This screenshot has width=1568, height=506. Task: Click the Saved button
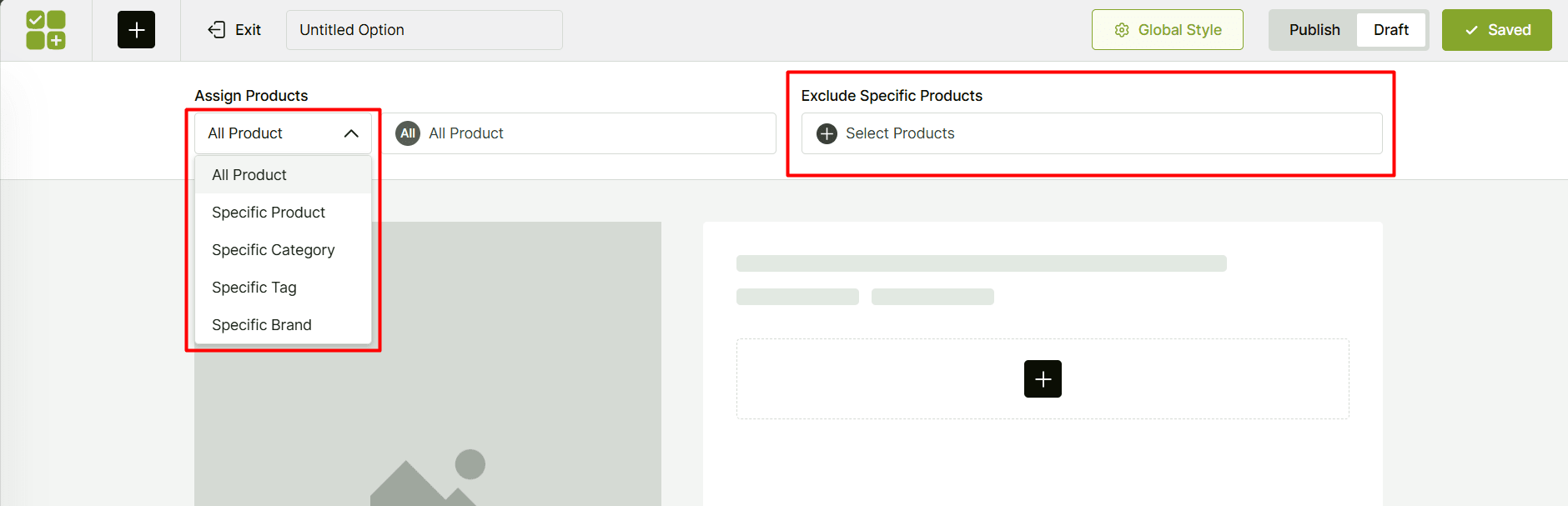click(1496, 30)
